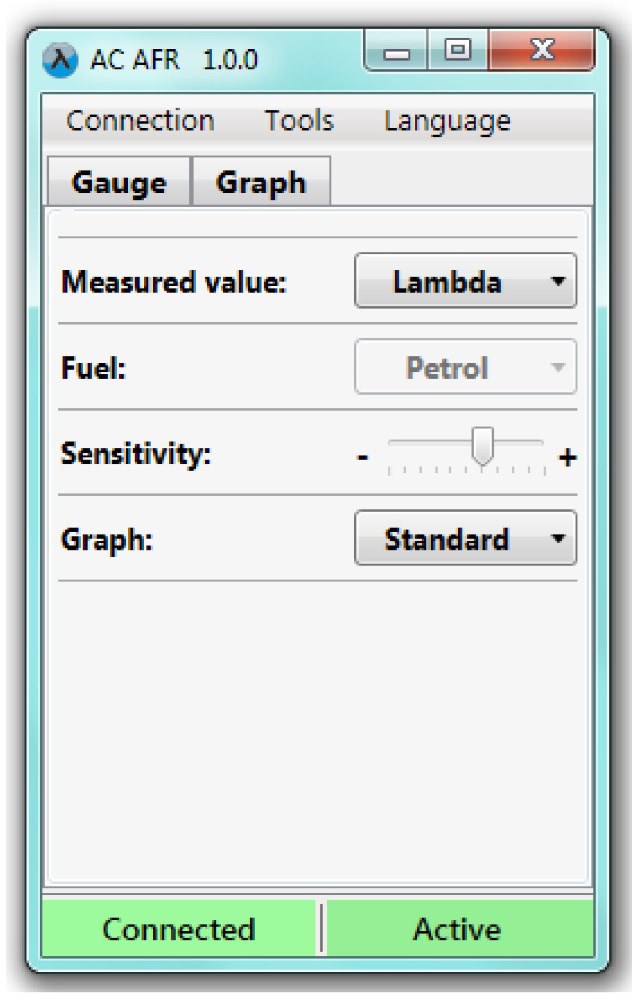Click the plus sign beside Sensitivity slider
The width and height of the screenshot is (642, 1000).
(x=567, y=457)
